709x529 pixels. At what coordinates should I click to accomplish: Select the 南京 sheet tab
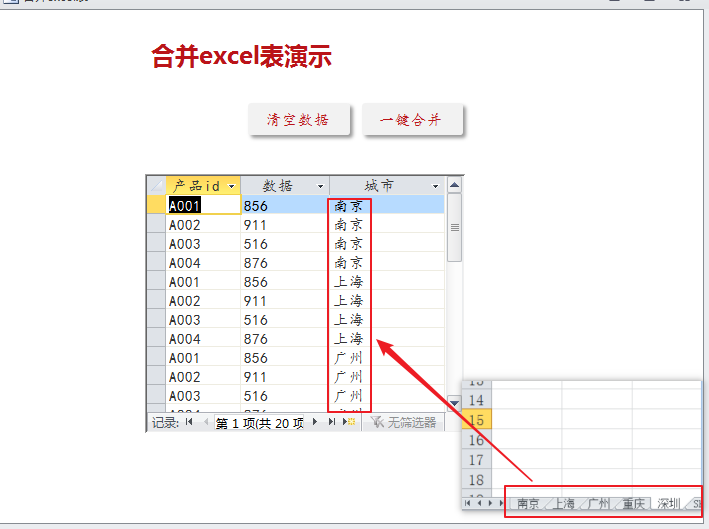tap(528, 503)
